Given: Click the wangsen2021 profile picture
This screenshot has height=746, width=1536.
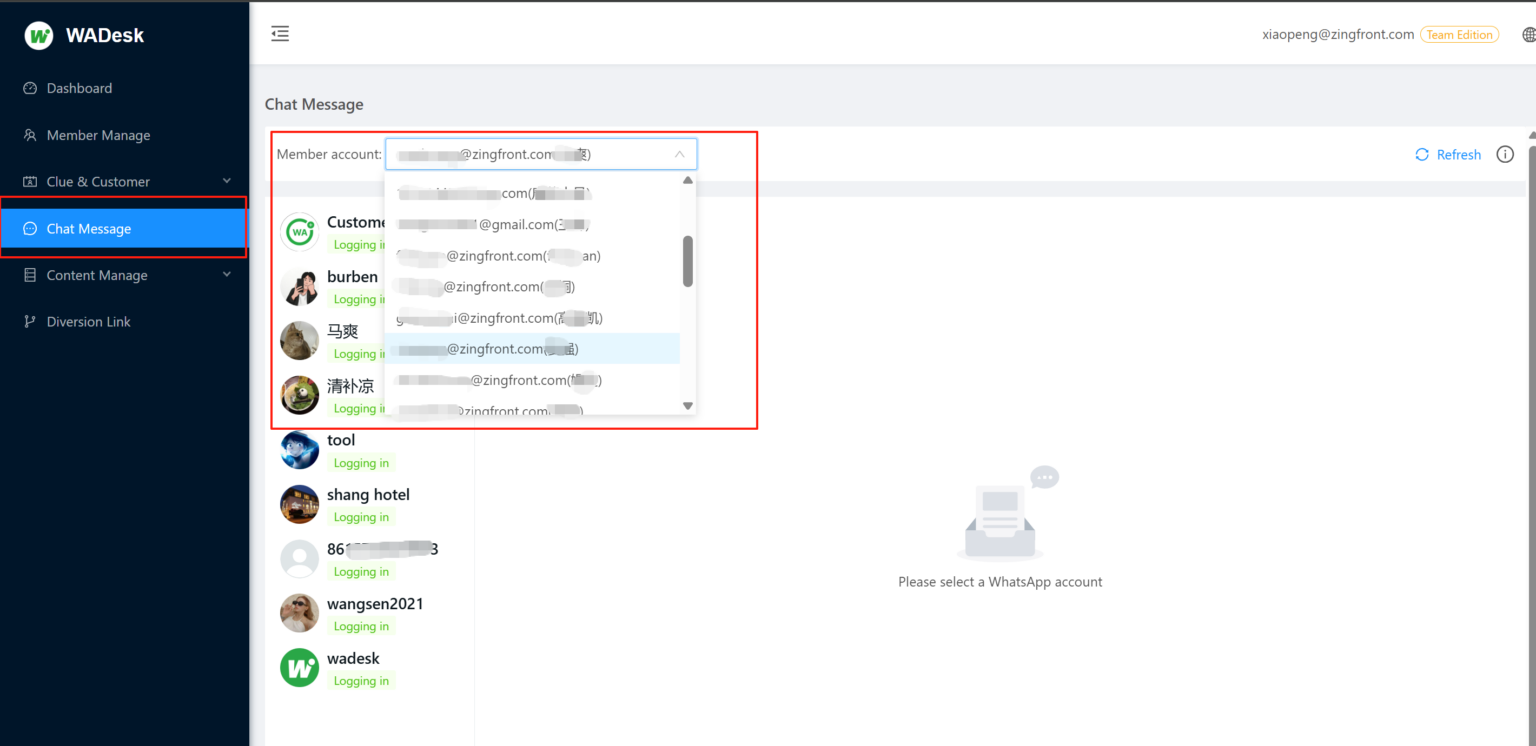Looking at the screenshot, I should [x=299, y=613].
